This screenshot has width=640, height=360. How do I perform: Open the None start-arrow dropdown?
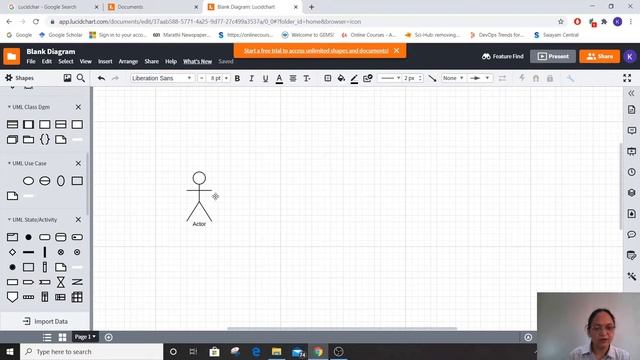[453, 78]
